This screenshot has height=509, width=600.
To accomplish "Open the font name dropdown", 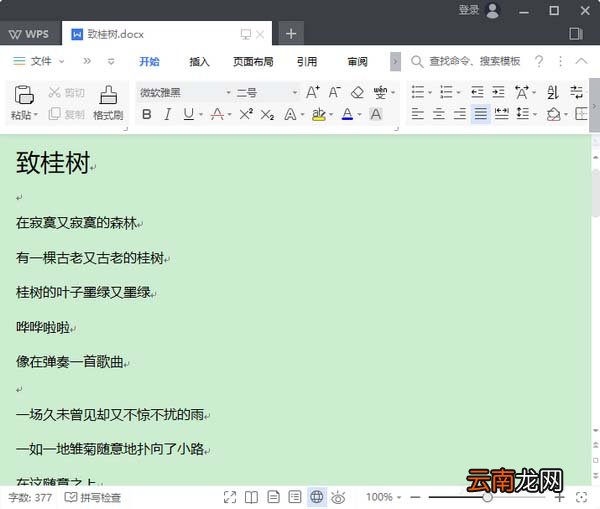I will point(228,93).
